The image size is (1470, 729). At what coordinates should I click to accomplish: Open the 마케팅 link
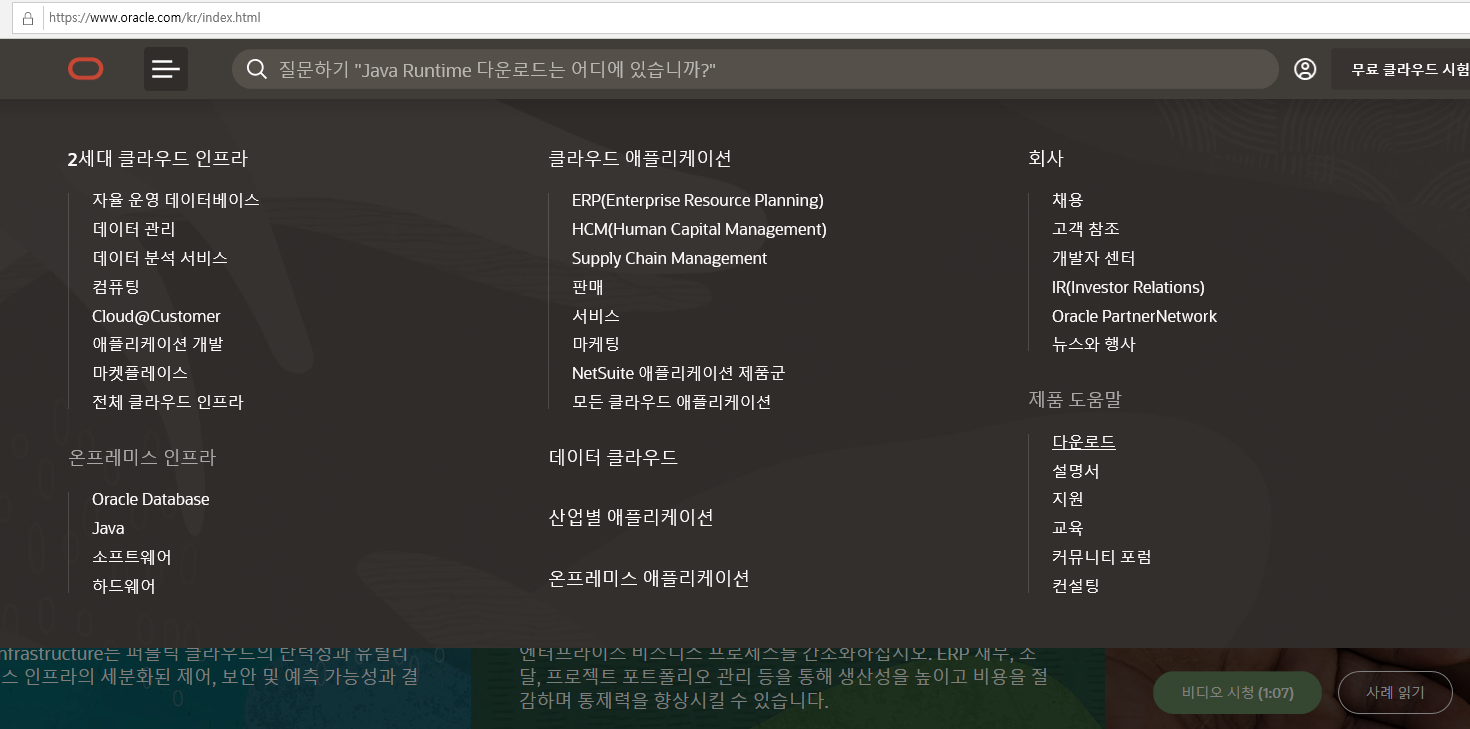click(596, 344)
